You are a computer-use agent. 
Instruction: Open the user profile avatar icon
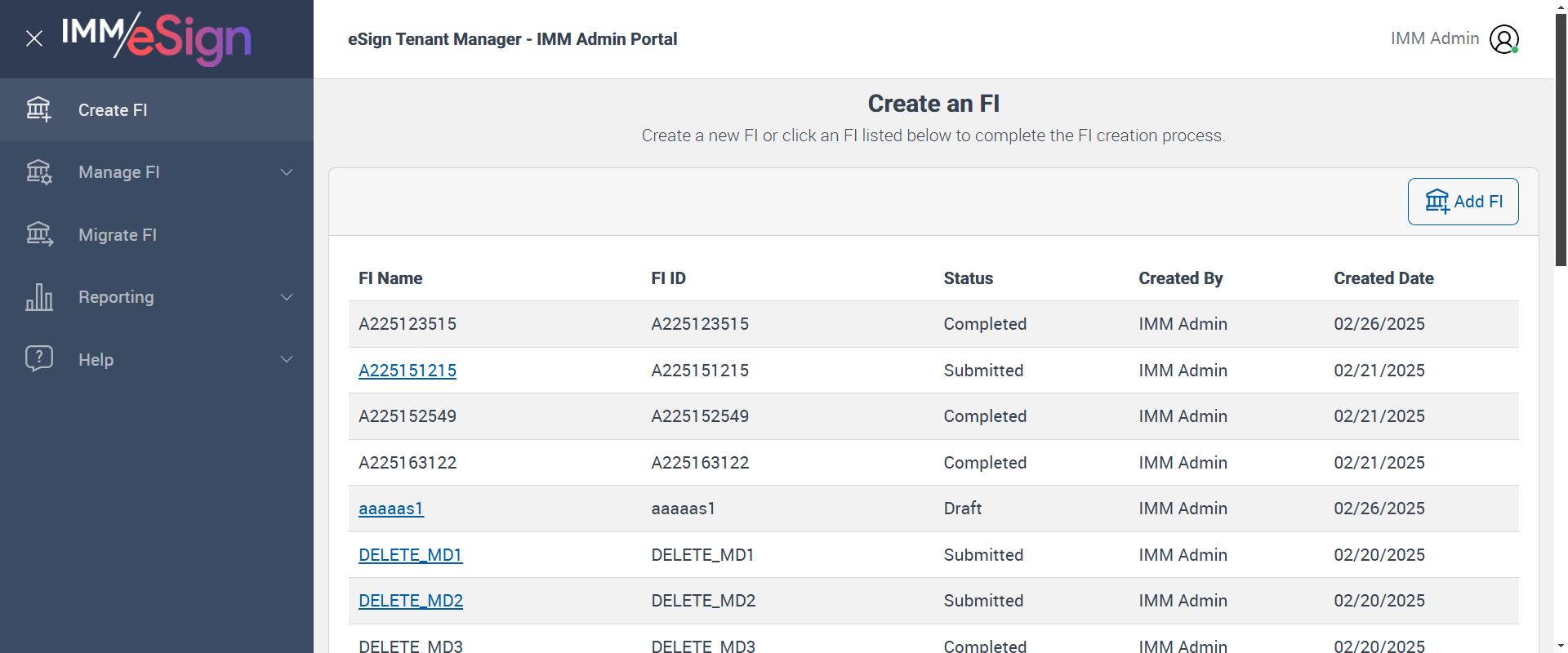1503,39
